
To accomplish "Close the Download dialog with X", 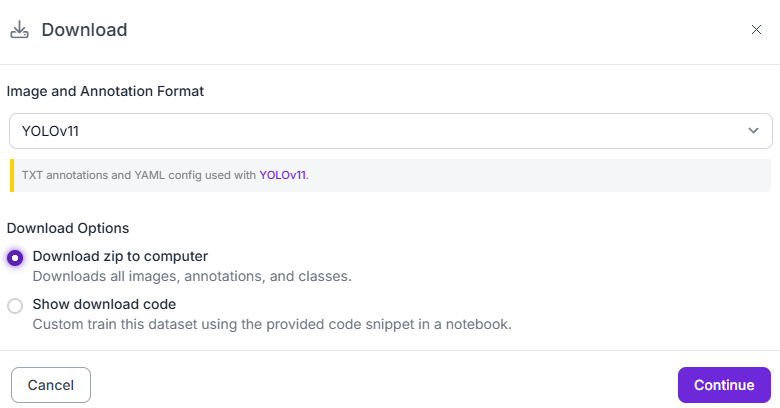I will (x=756, y=30).
